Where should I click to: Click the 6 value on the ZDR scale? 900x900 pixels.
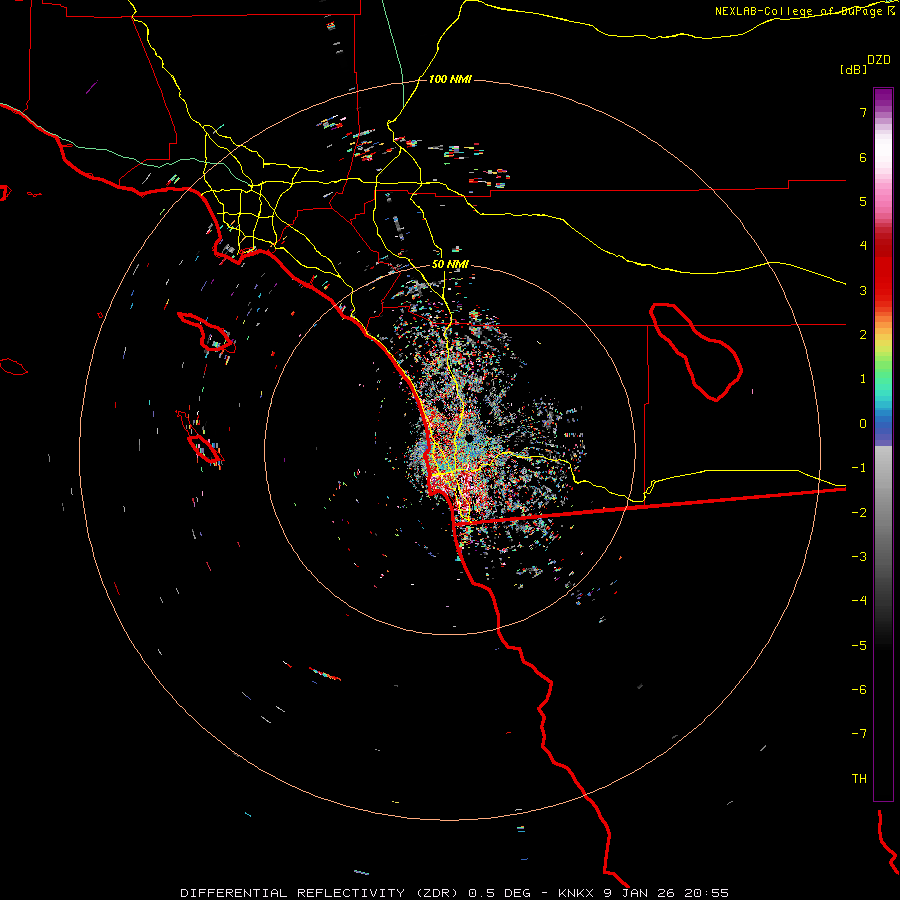tap(863, 157)
